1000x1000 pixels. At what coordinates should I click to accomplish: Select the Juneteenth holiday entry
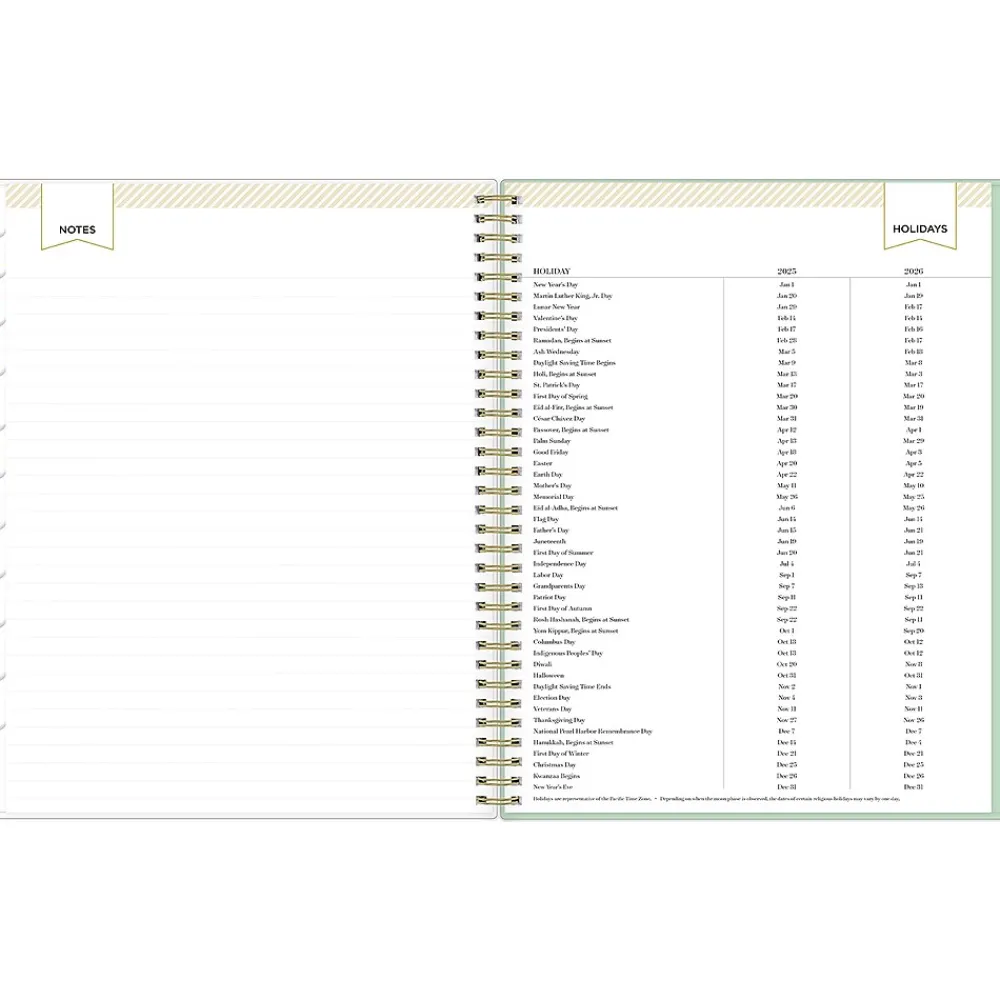(x=549, y=542)
